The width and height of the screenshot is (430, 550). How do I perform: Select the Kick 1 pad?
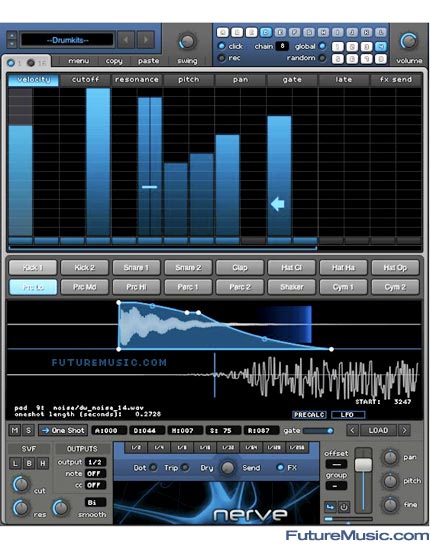point(33,268)
